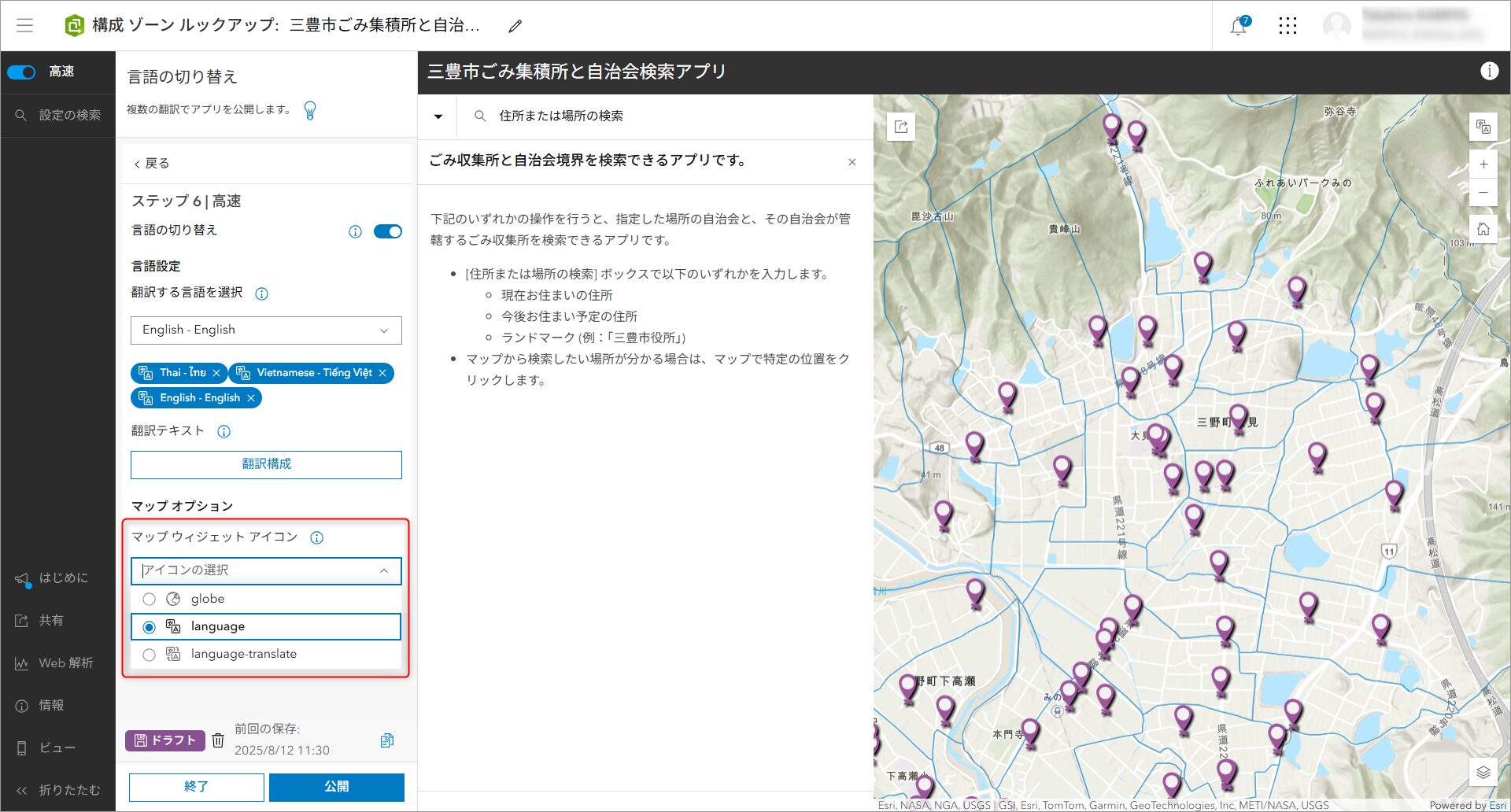Remove the English language tag

pos(251,398)
